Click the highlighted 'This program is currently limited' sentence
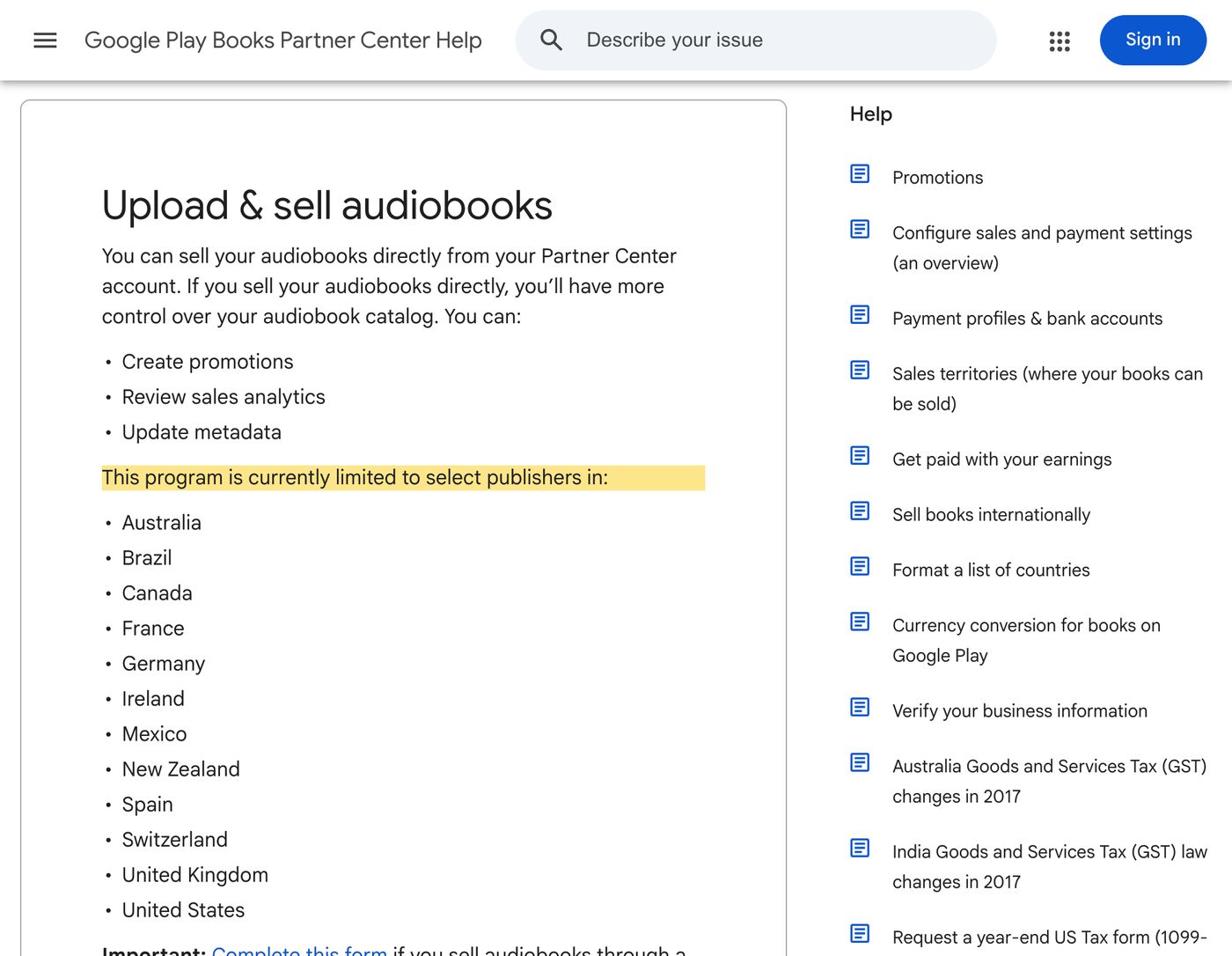 355,477
